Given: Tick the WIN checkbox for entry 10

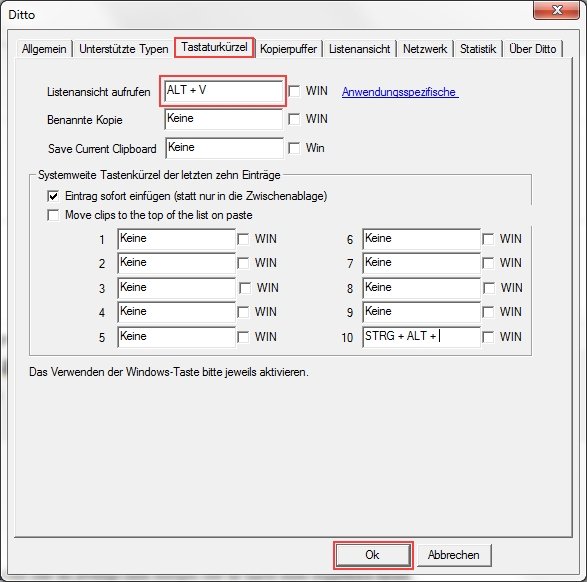Looking at the screenshot, I should [488, 337].
